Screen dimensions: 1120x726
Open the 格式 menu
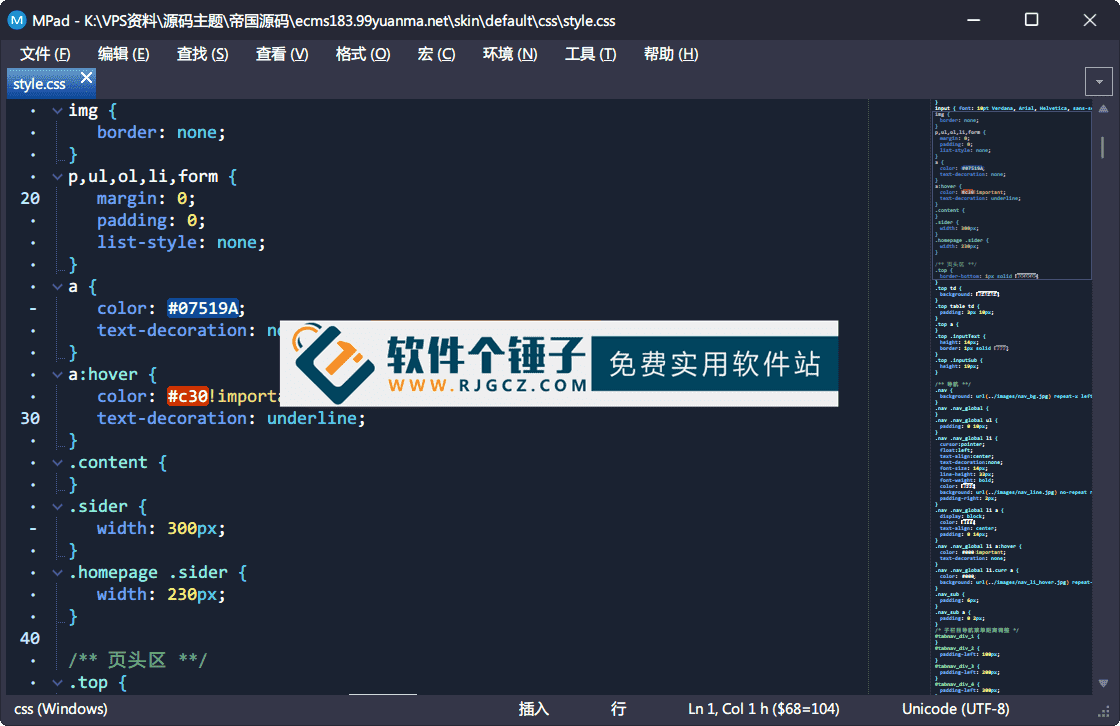coord(362,54)
